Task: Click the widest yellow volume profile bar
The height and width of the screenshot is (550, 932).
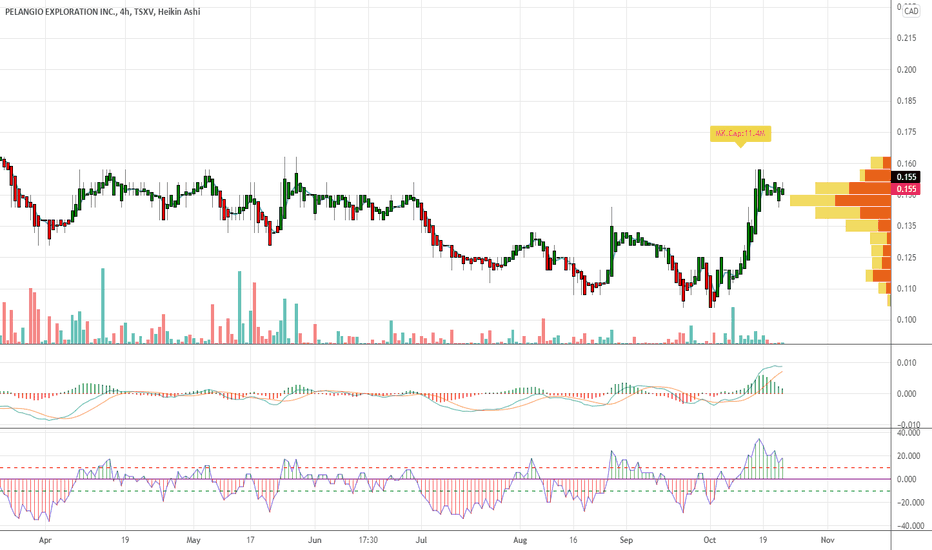Action: (x=812, y=200)
